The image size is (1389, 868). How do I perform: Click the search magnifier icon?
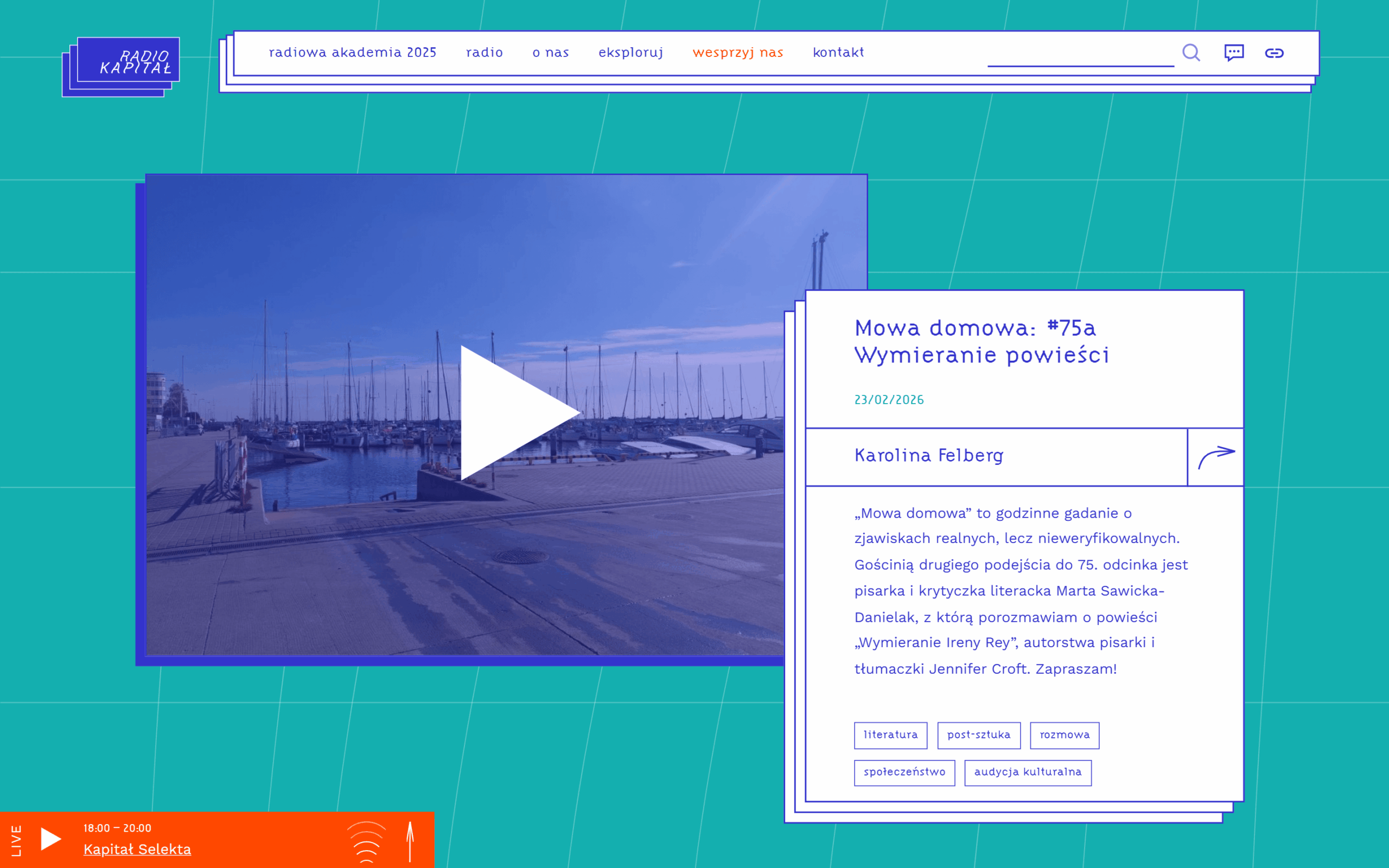coord(1191,53)
